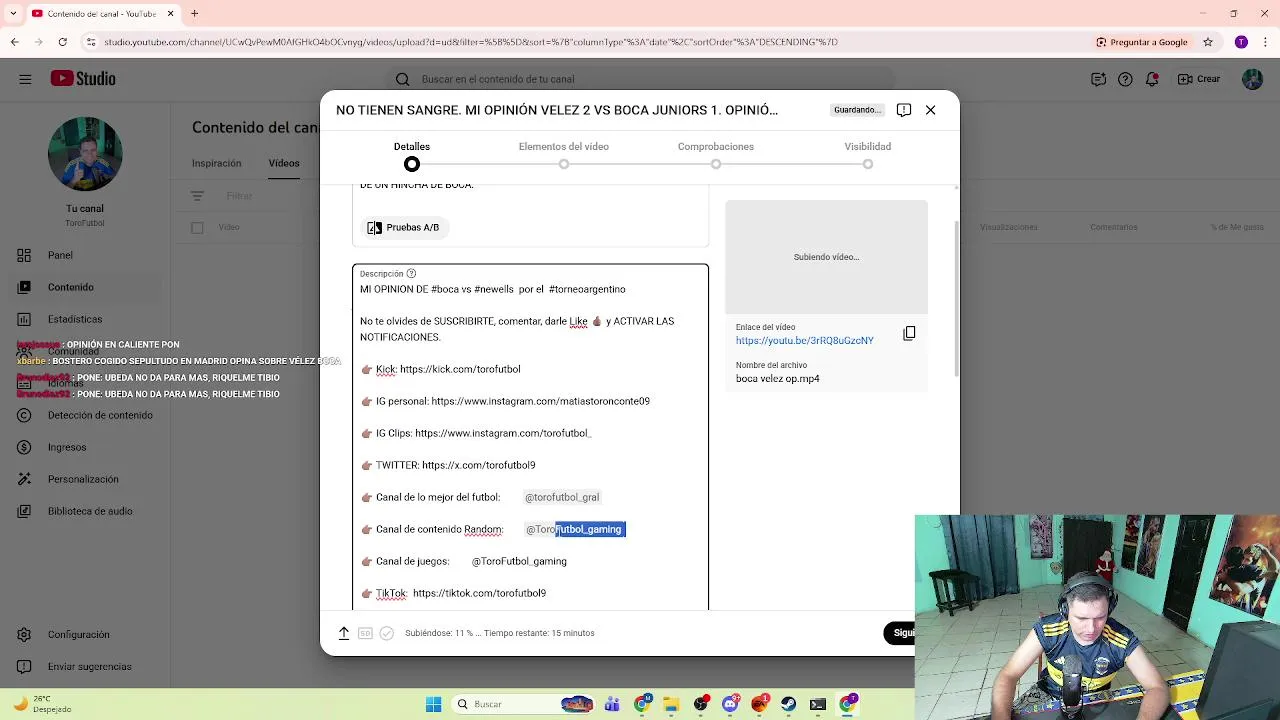Click the browser Back arrow
Viewport: 1280px width, 720px height.
click(14, 42)
